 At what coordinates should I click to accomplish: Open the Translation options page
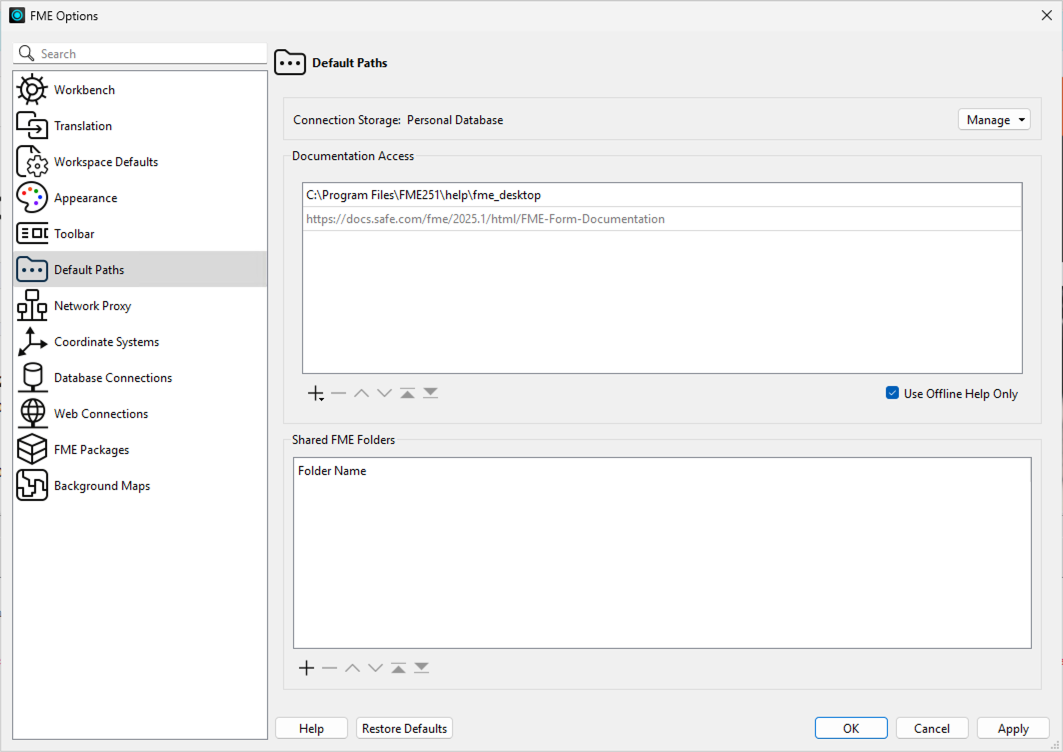pyautogui.click(x=140, y=125)
